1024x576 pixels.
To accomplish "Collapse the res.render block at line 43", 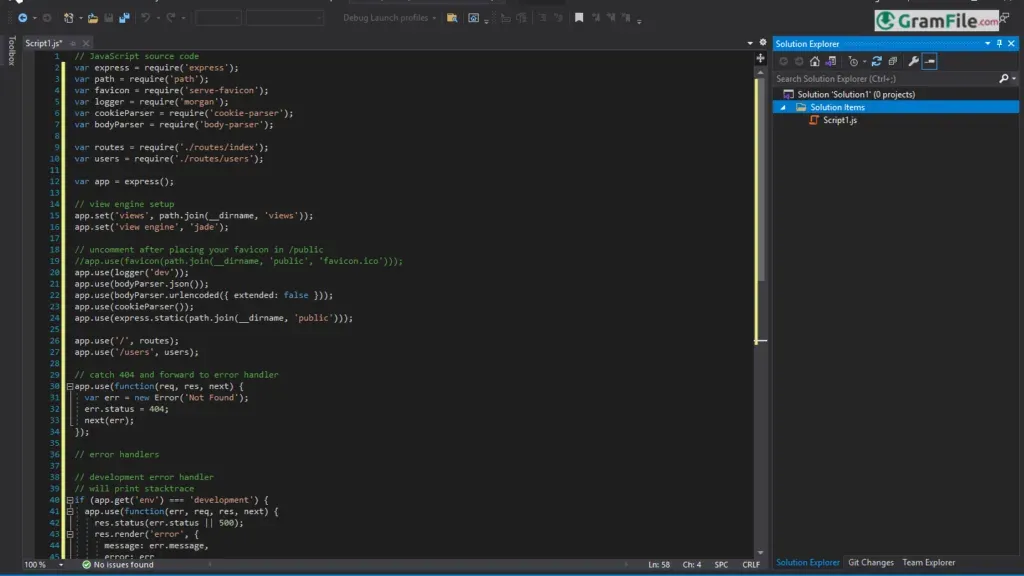I will 70,534.
